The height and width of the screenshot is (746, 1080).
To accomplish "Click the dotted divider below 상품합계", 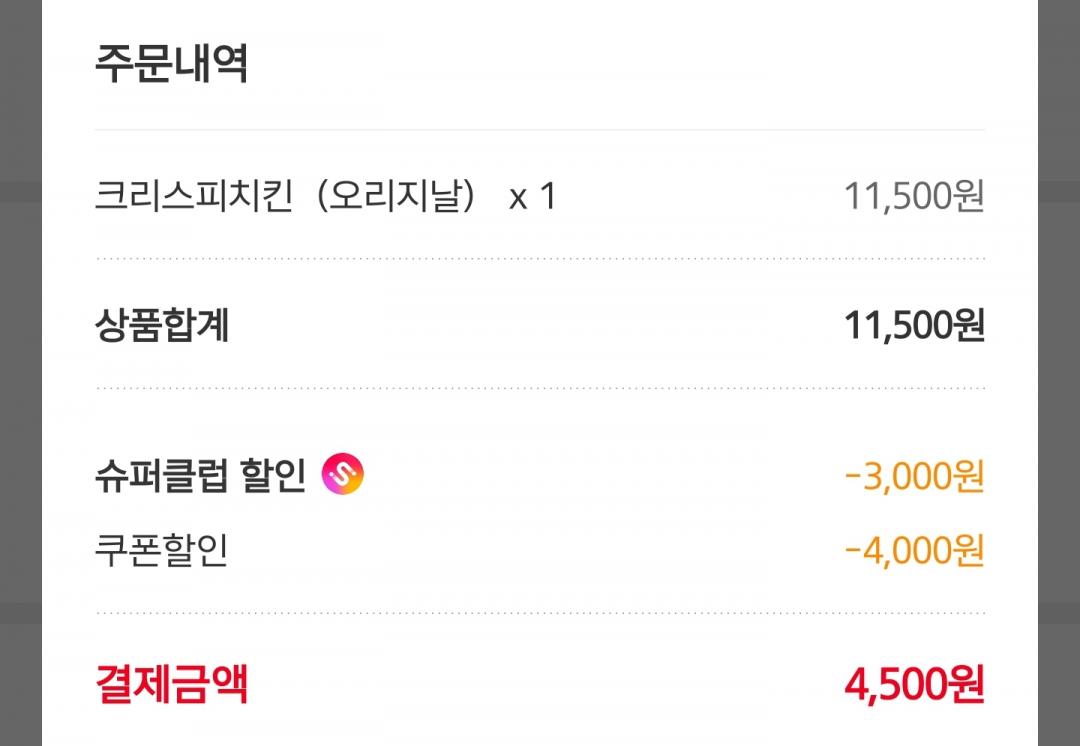I will [x=540, y=388].
